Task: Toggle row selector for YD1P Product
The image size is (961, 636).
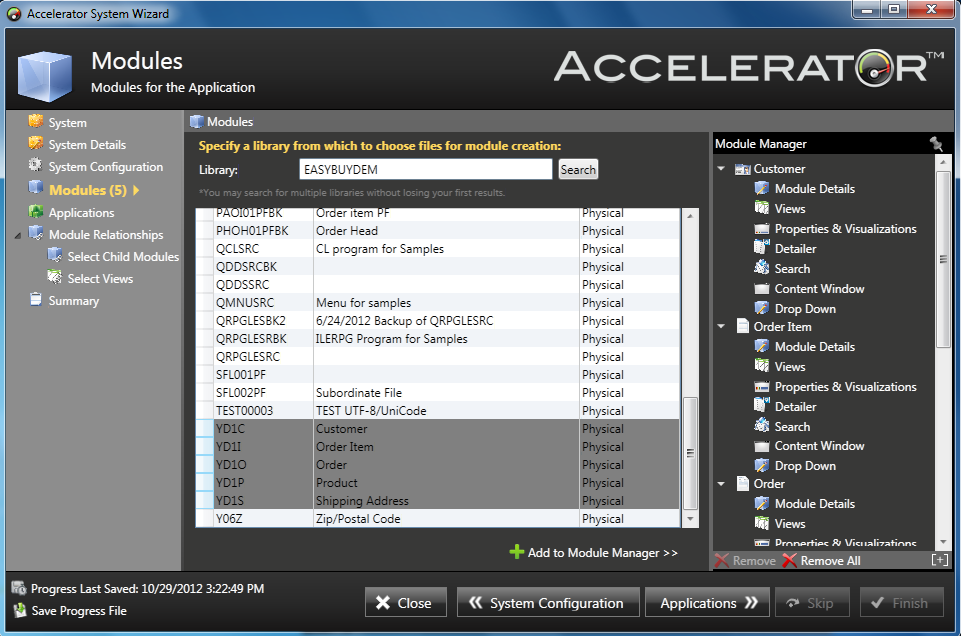Action: click(205, 482)
